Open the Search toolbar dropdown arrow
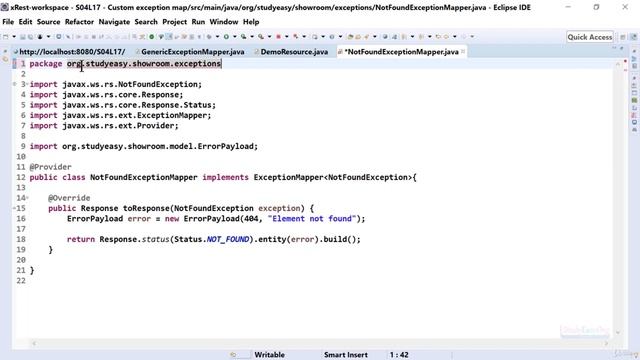This screenshot has height=360, width=640. 375,37
